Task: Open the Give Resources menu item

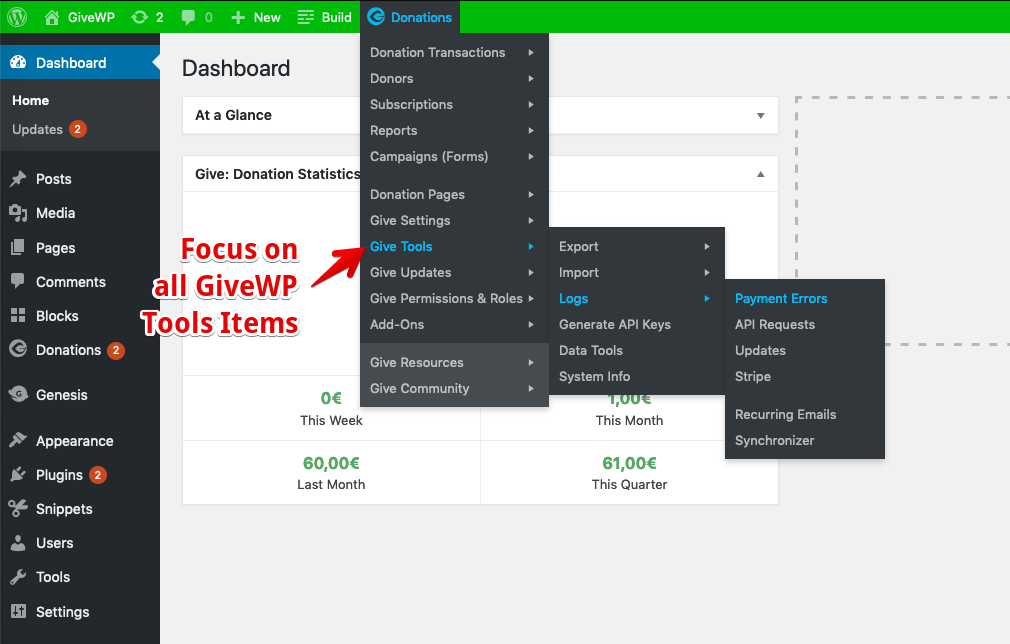Action: point(454,363)
